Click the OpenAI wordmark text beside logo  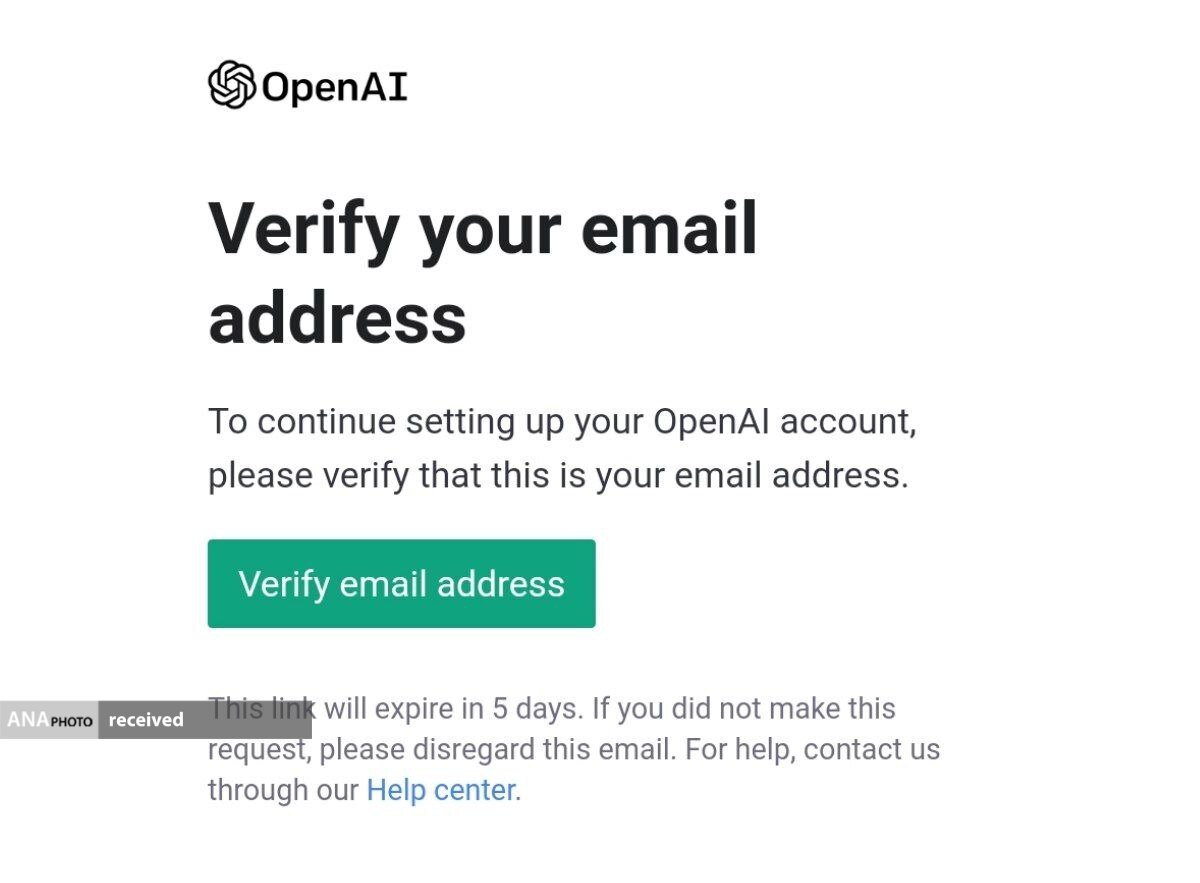334,87
